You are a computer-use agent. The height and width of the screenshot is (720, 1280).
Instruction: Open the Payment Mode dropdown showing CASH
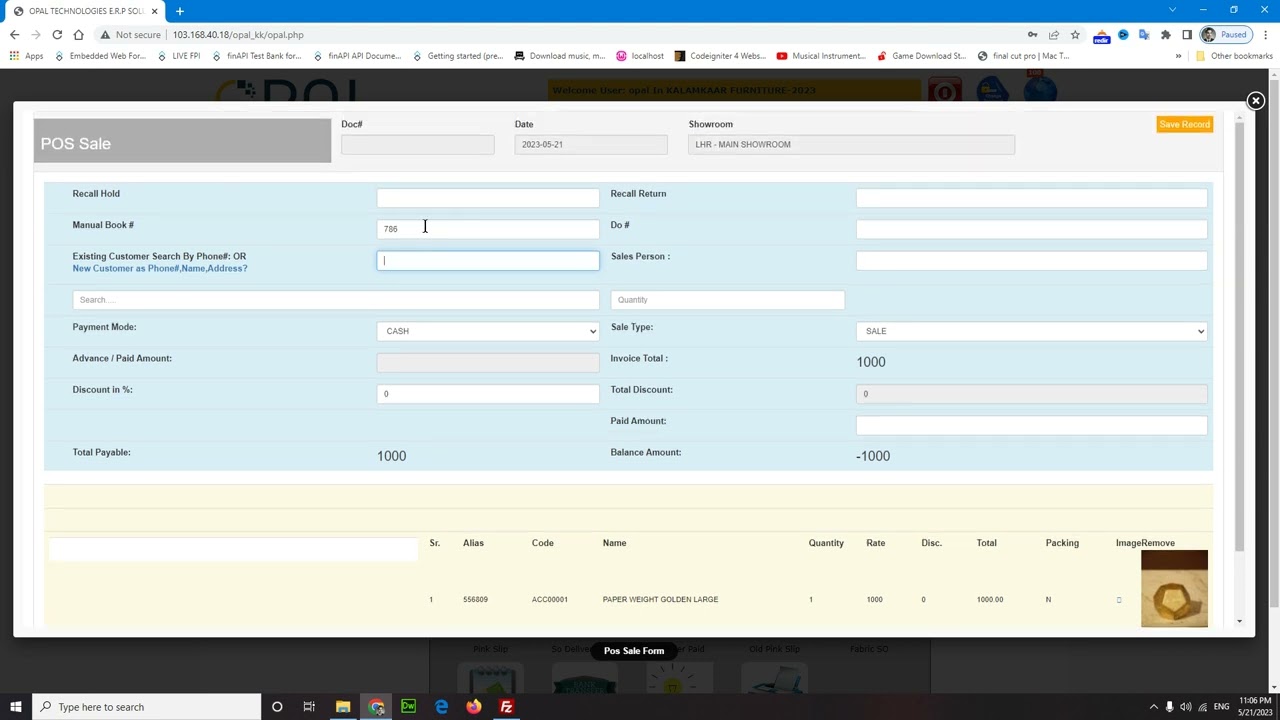tap(488, 331)
